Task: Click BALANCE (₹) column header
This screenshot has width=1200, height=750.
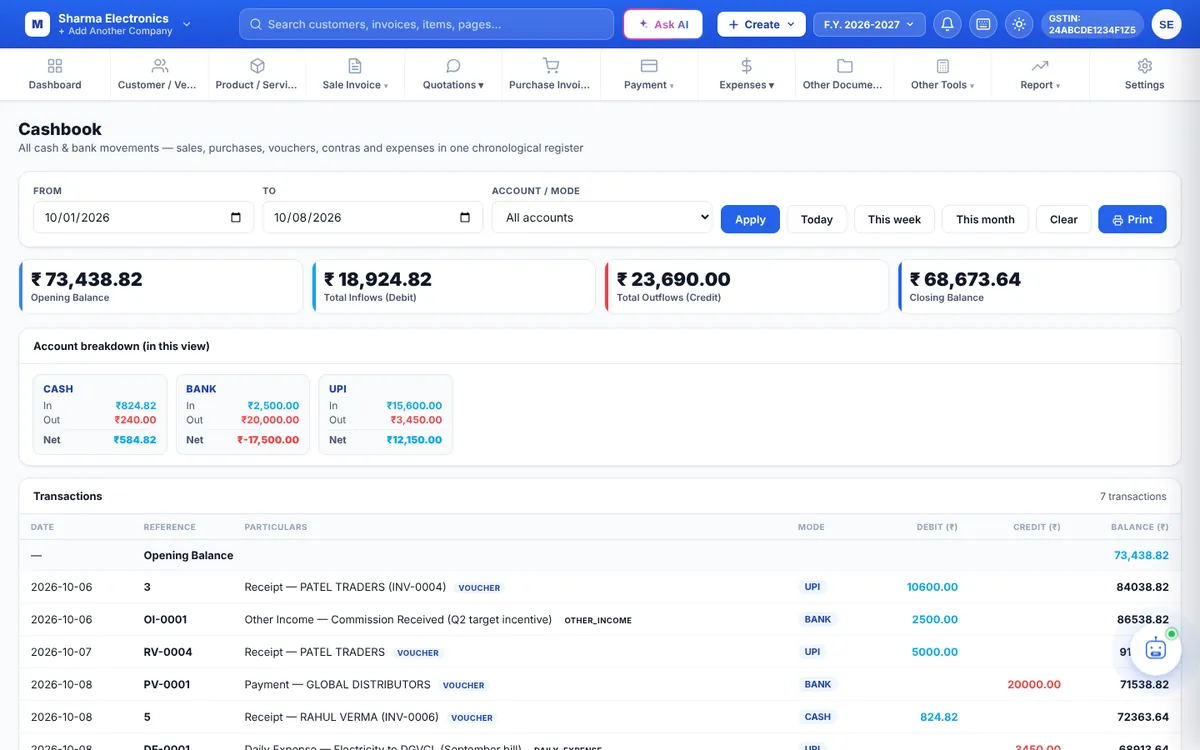Action: pyautogui.click(x=1139, y=527)
